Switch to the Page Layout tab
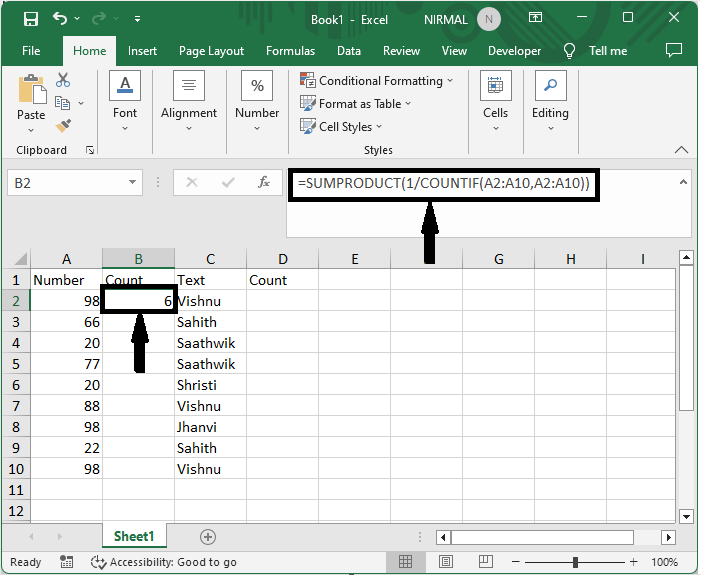This screenshot has width=701, height=575. pos(211,51)
